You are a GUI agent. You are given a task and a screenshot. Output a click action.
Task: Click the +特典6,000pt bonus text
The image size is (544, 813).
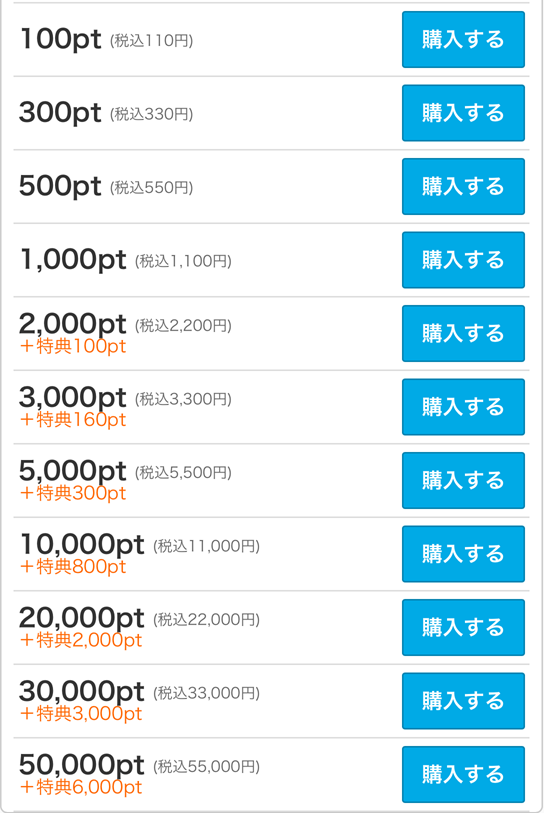(x=80, y=787)
